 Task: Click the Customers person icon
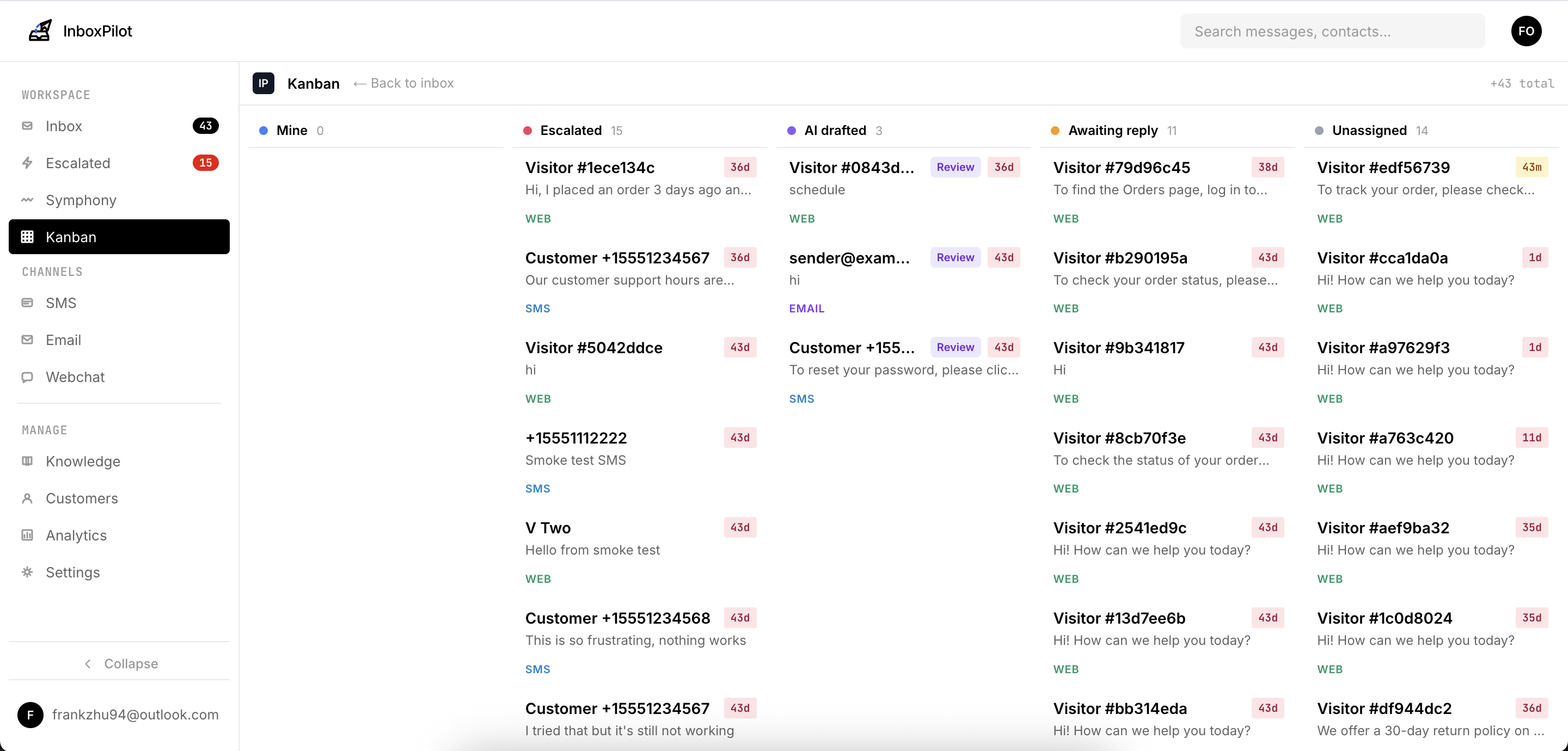tap(27, 498)
